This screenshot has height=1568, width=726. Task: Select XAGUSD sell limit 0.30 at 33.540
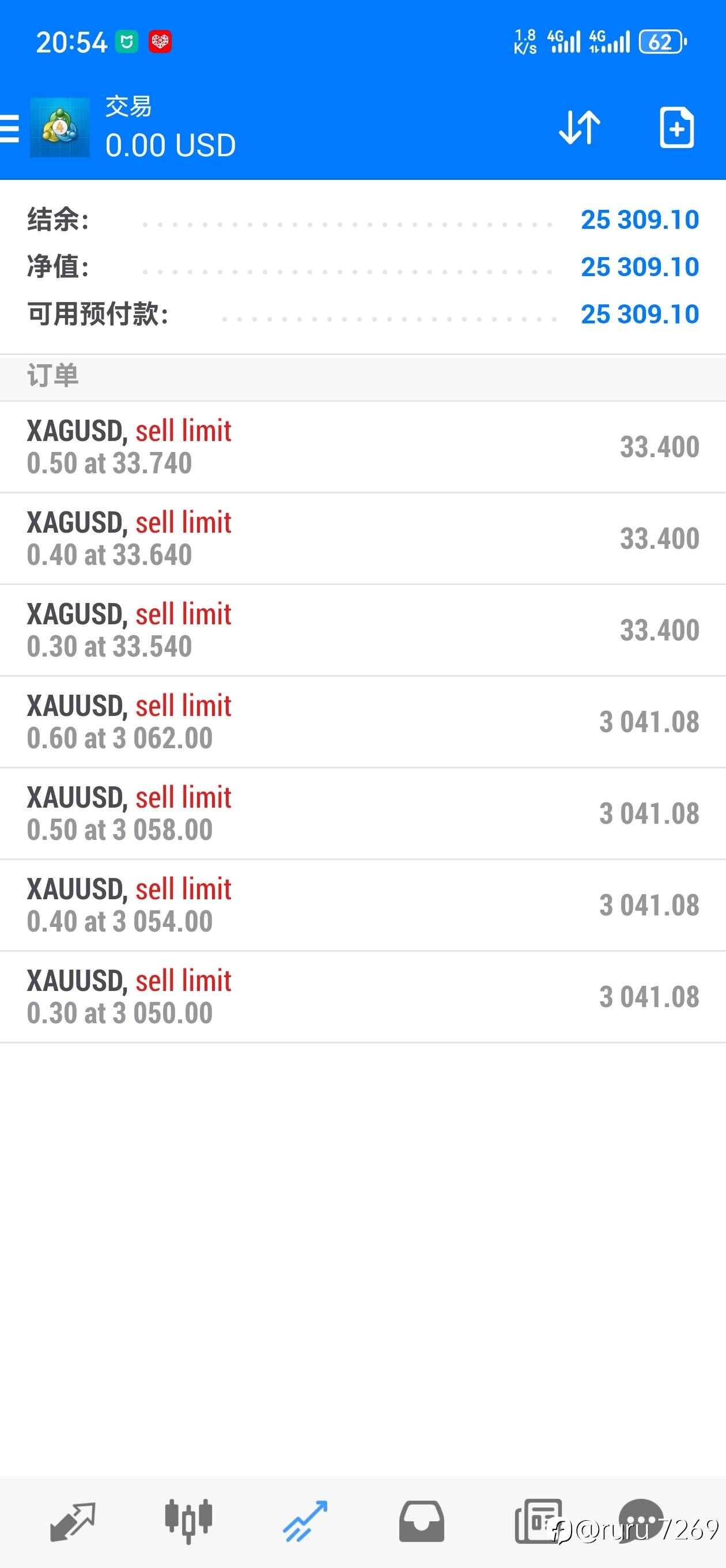362,630
